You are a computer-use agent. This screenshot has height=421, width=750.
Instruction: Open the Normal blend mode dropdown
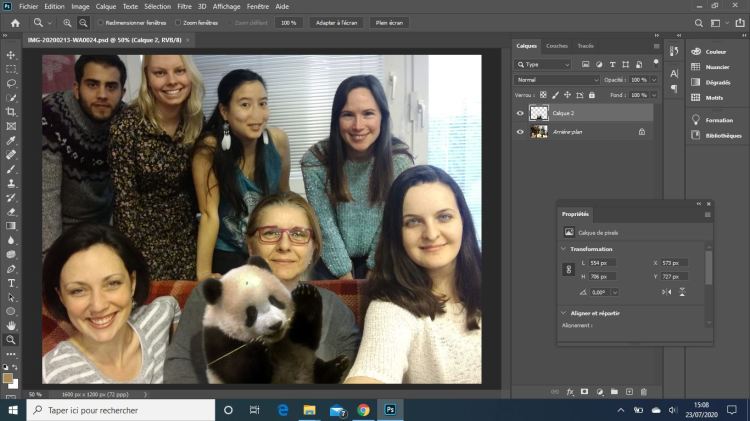[557, 80]
